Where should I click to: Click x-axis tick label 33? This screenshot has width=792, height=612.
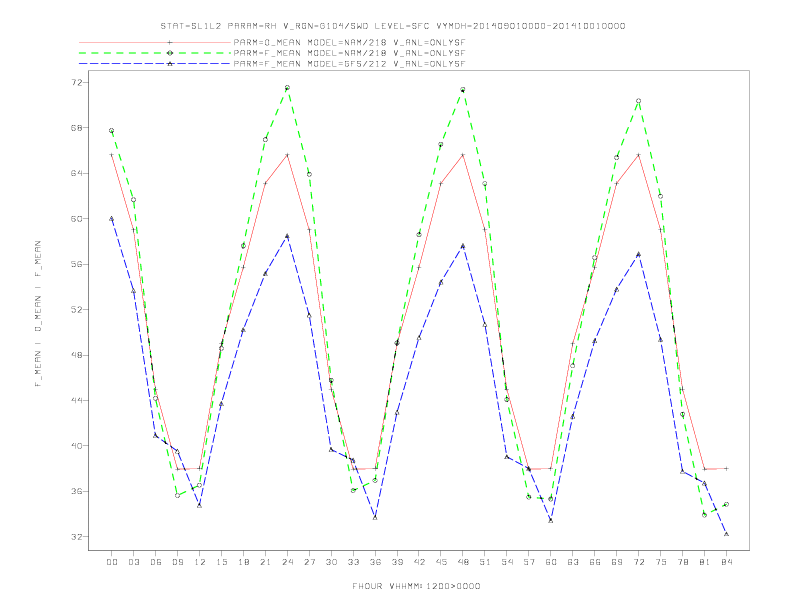pyautogui.click(x=353, y=562)
